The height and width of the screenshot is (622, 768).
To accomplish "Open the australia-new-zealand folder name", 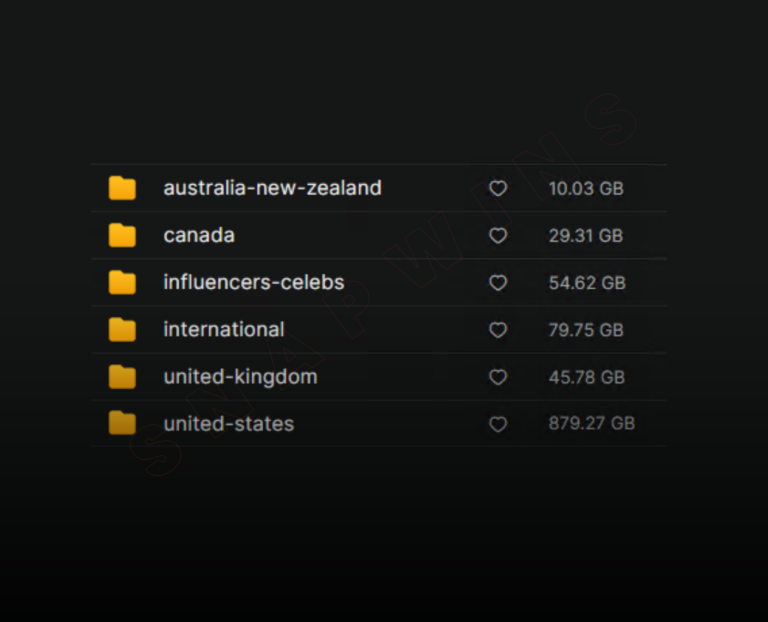I will [x=272, y=188].
